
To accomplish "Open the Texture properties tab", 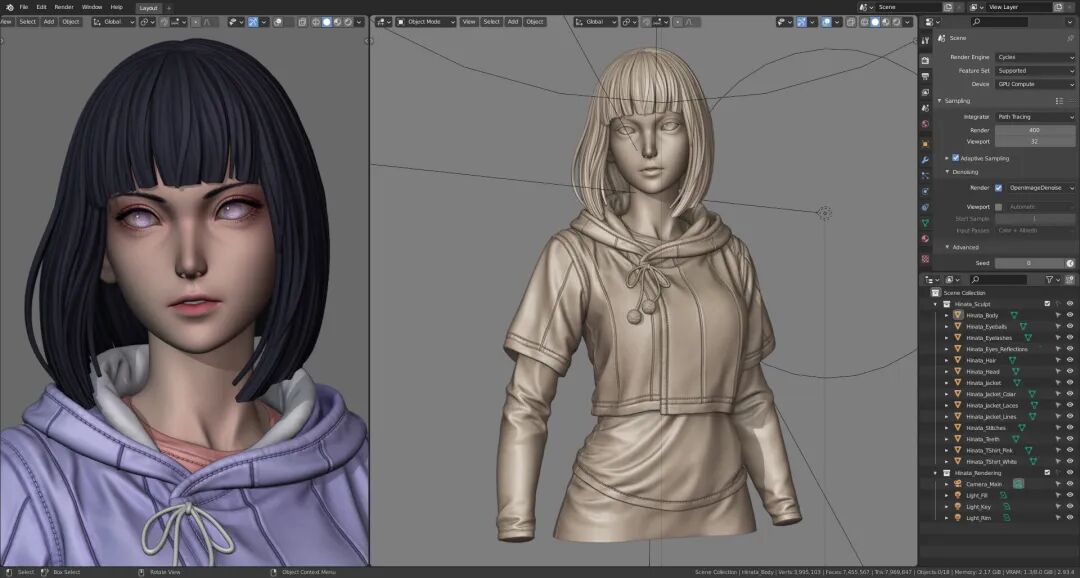I will pyautogui.click(x=925, y=259).
